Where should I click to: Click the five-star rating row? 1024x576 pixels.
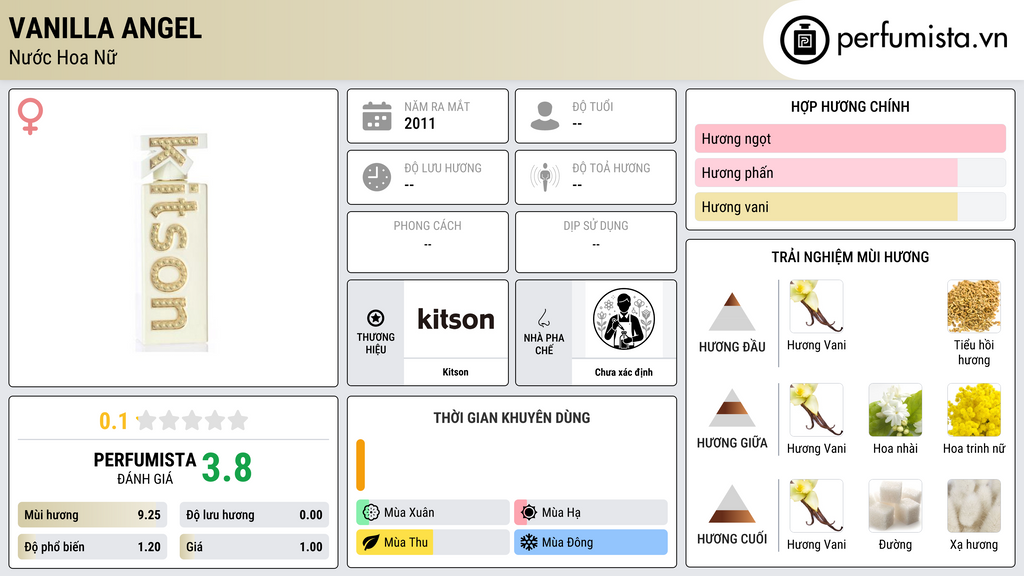[192, 420]
